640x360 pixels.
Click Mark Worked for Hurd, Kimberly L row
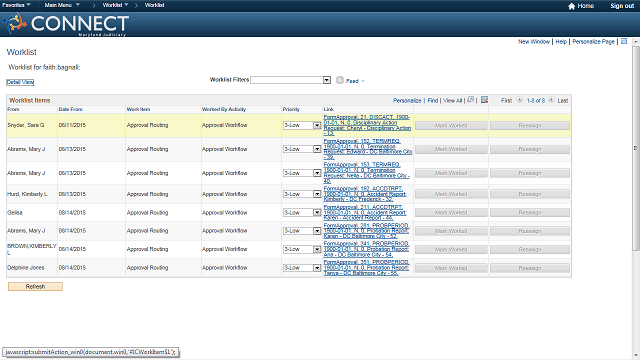pyautogui.click(x=451, y=194)
